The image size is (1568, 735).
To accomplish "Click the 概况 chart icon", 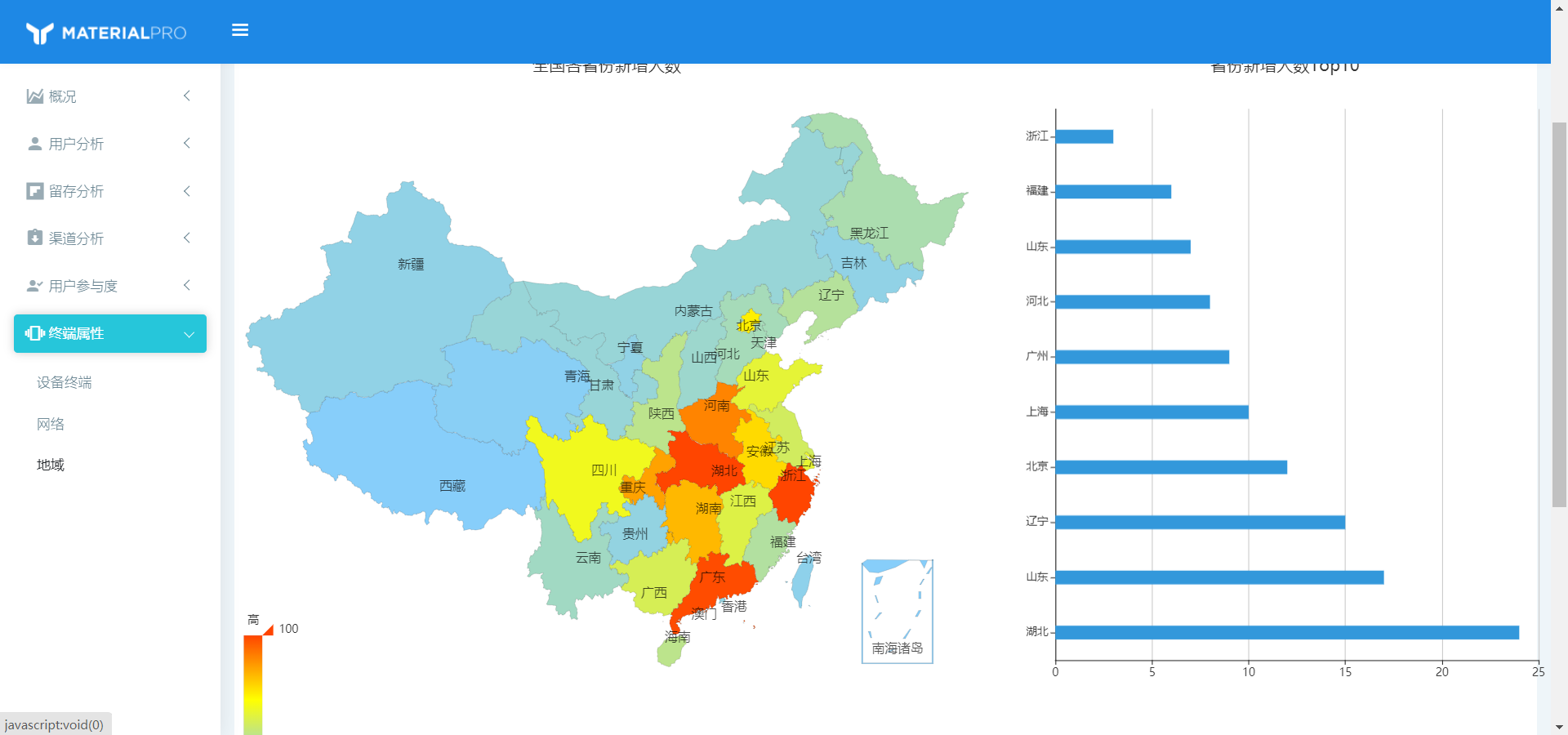I will [34, 96].
